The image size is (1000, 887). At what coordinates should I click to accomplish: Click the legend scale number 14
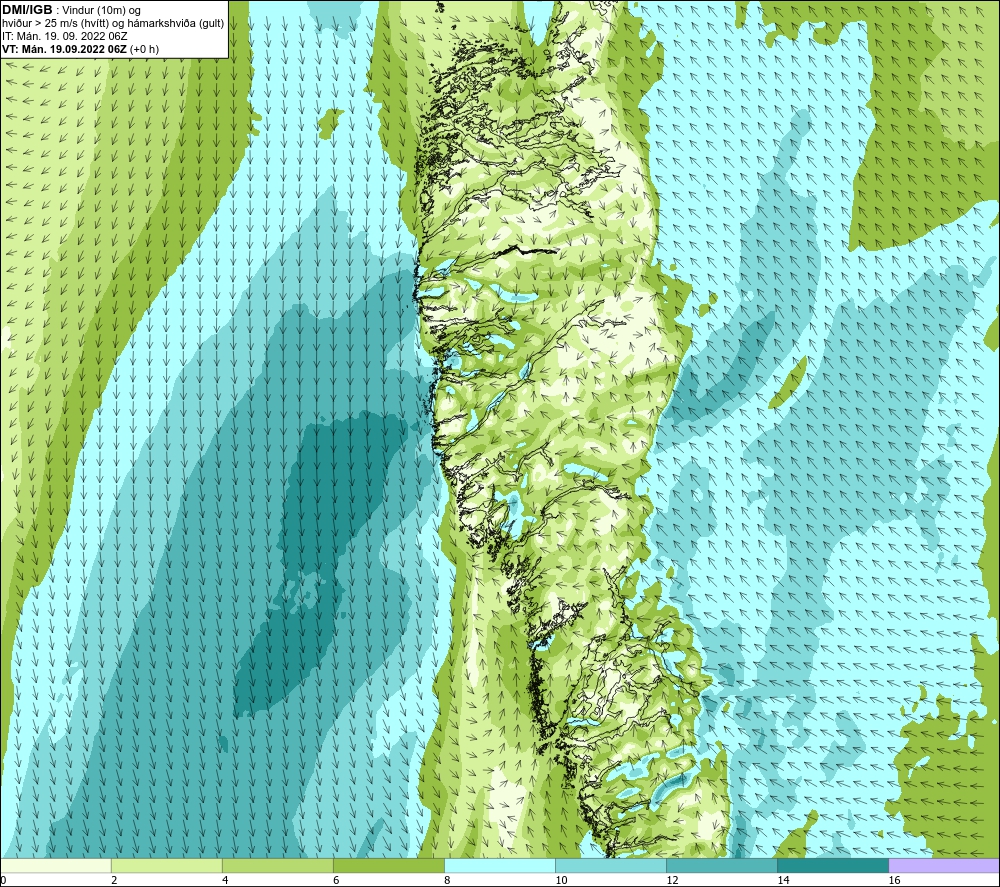click(783, 881)
